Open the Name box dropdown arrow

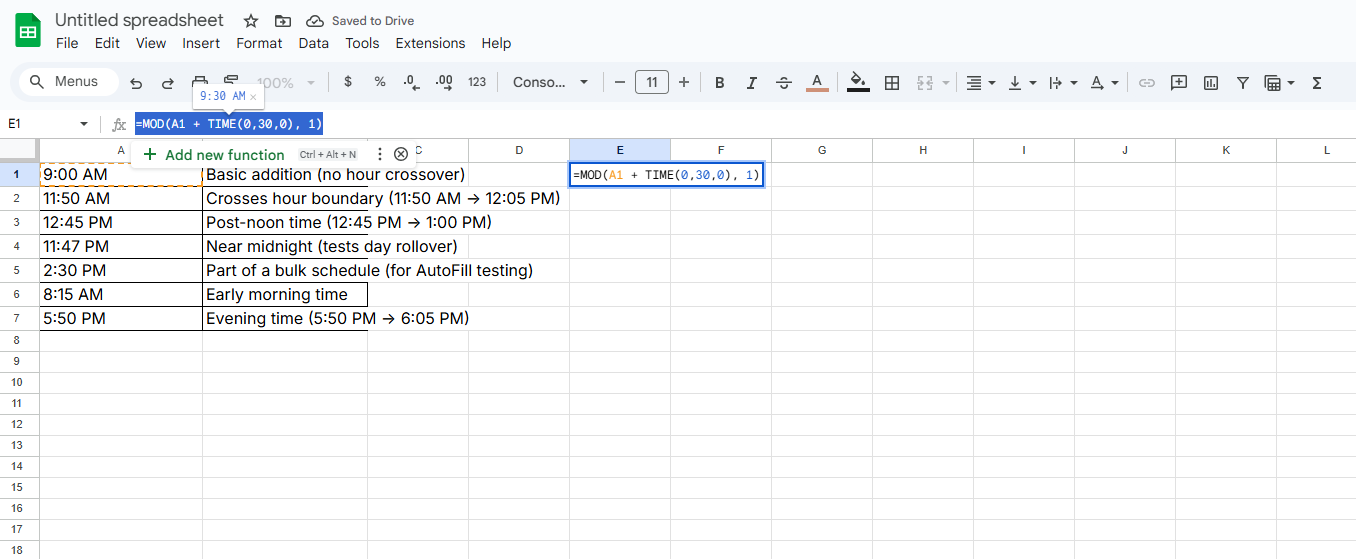[84, 124]
